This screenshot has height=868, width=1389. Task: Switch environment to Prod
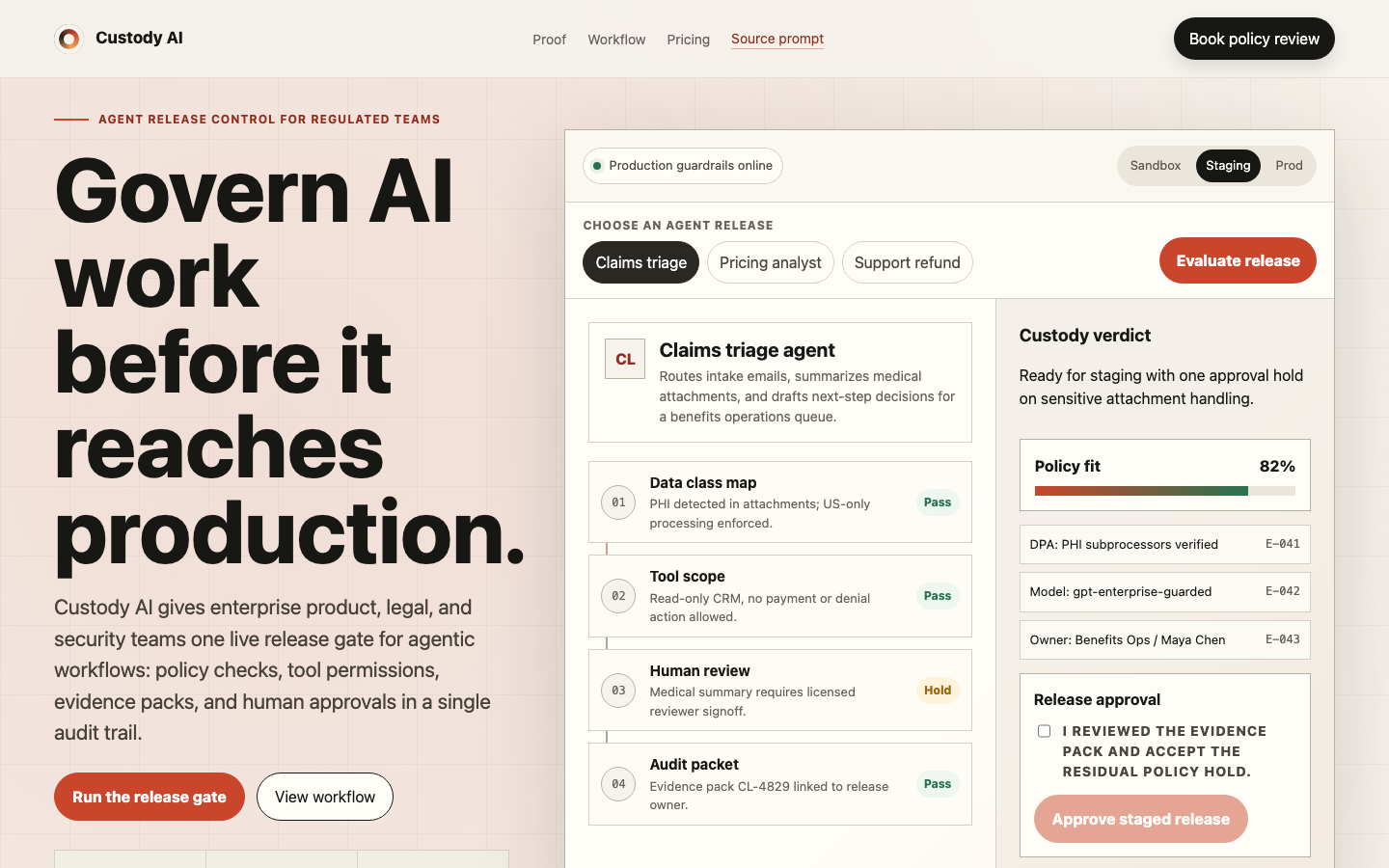tap(1289, 166)
